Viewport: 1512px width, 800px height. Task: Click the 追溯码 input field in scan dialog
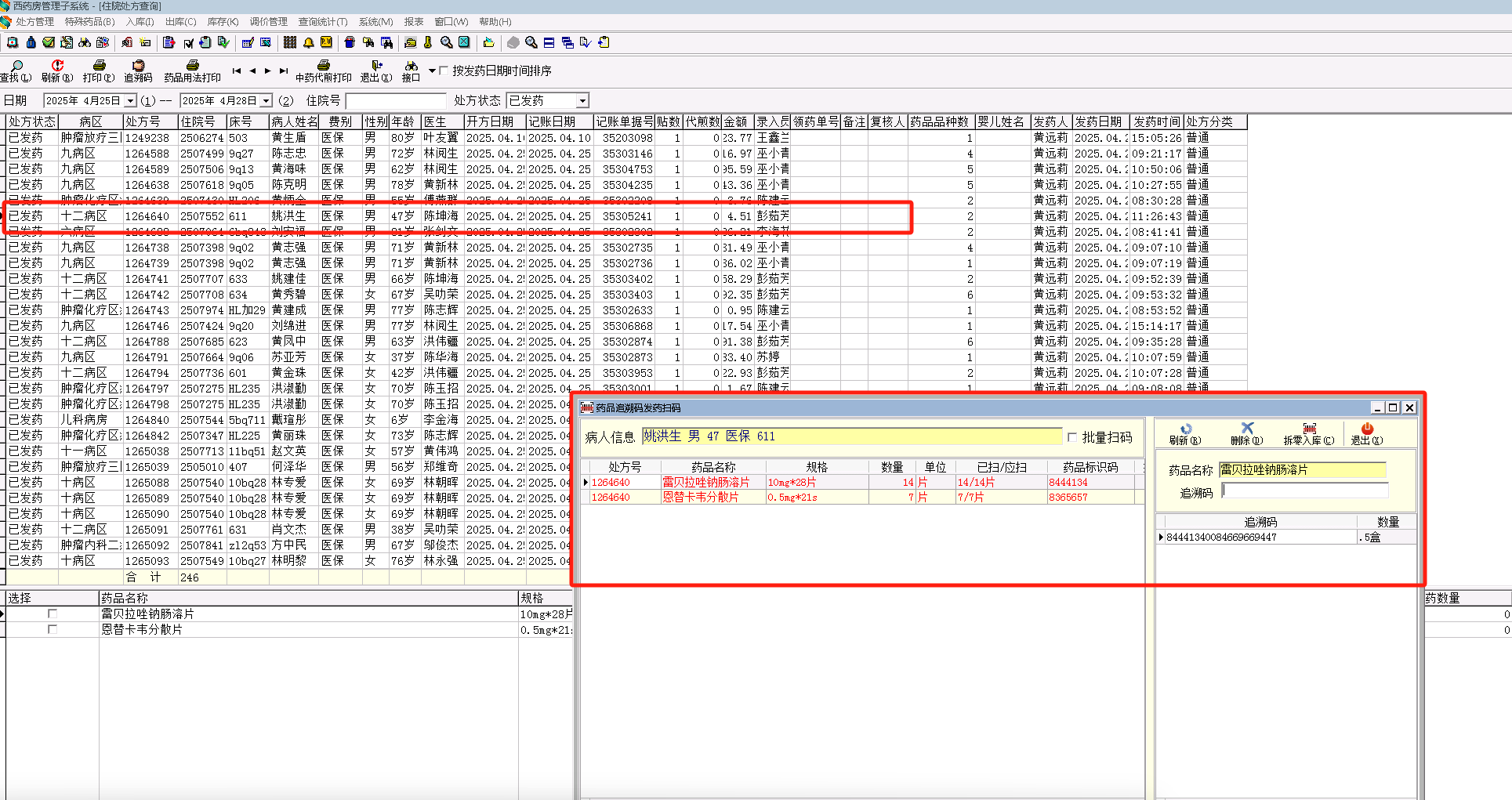(1304, 491)
